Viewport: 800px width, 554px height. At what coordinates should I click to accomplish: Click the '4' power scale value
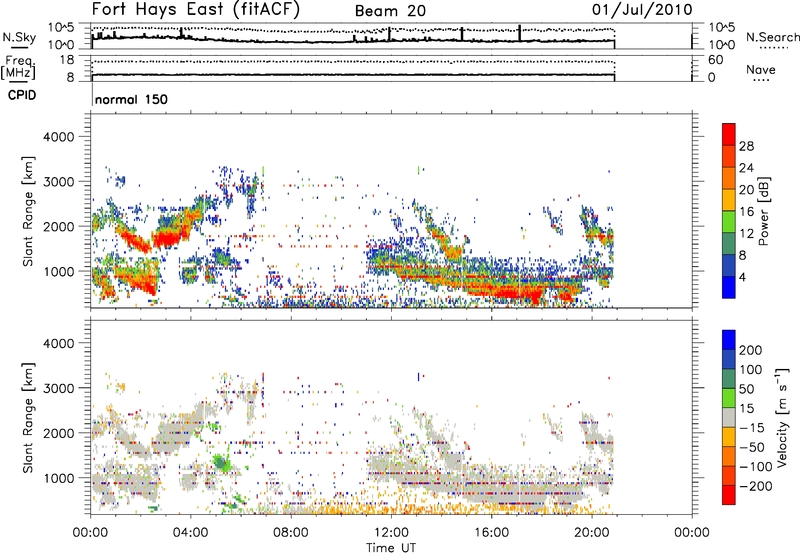pyautogui.click(x=742, y=277)
